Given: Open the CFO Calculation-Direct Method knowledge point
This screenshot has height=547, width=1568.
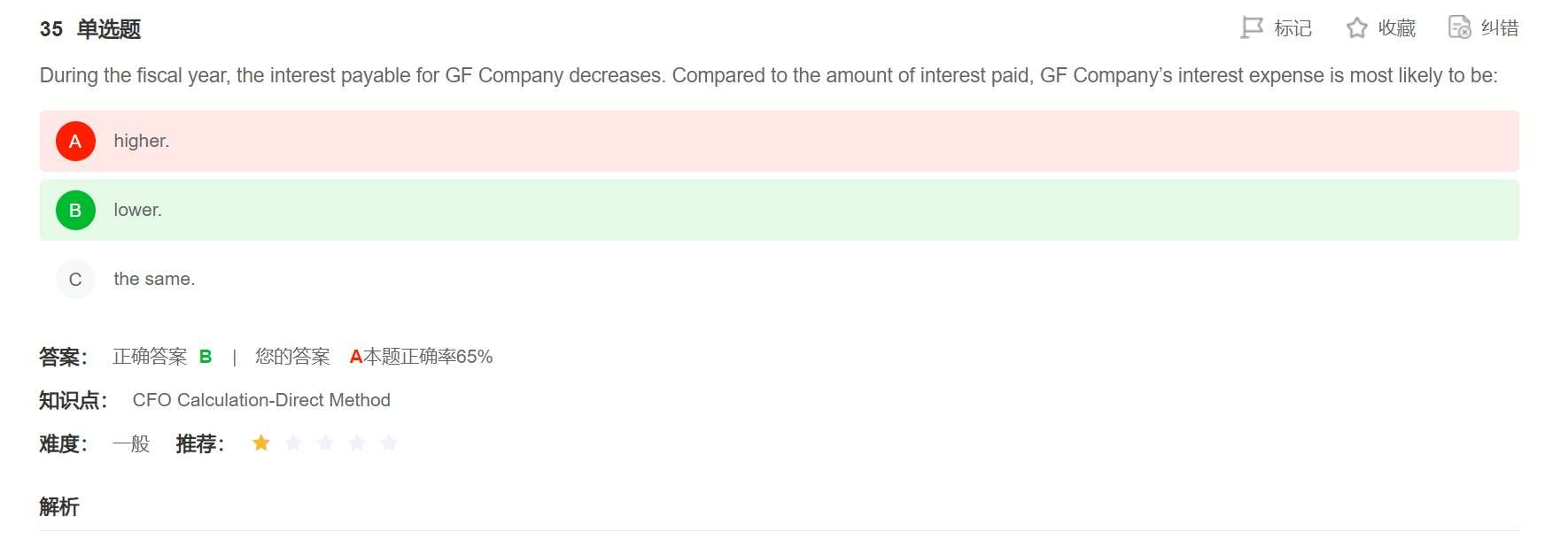Looking at the screenshot, I should pyautogui.click(x=261, y=400).
